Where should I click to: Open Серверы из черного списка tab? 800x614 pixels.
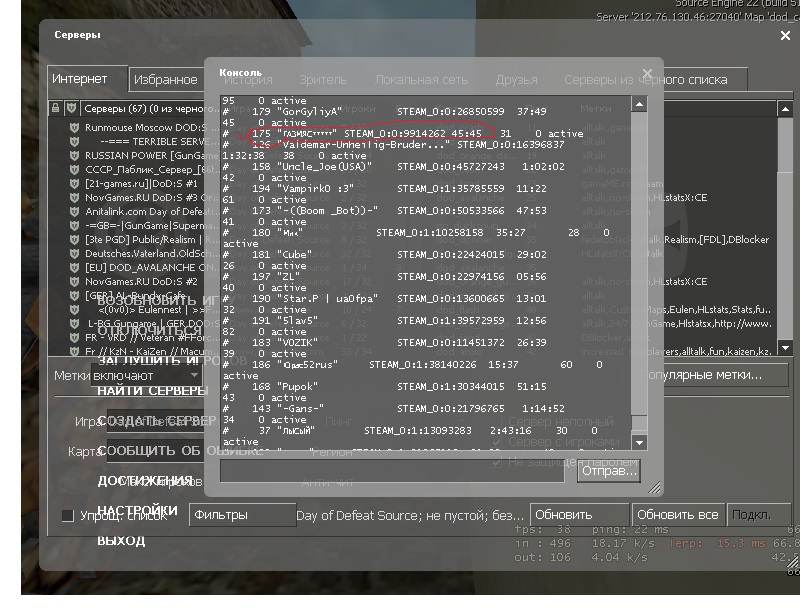pyautogui.click(x=644, y=80)
